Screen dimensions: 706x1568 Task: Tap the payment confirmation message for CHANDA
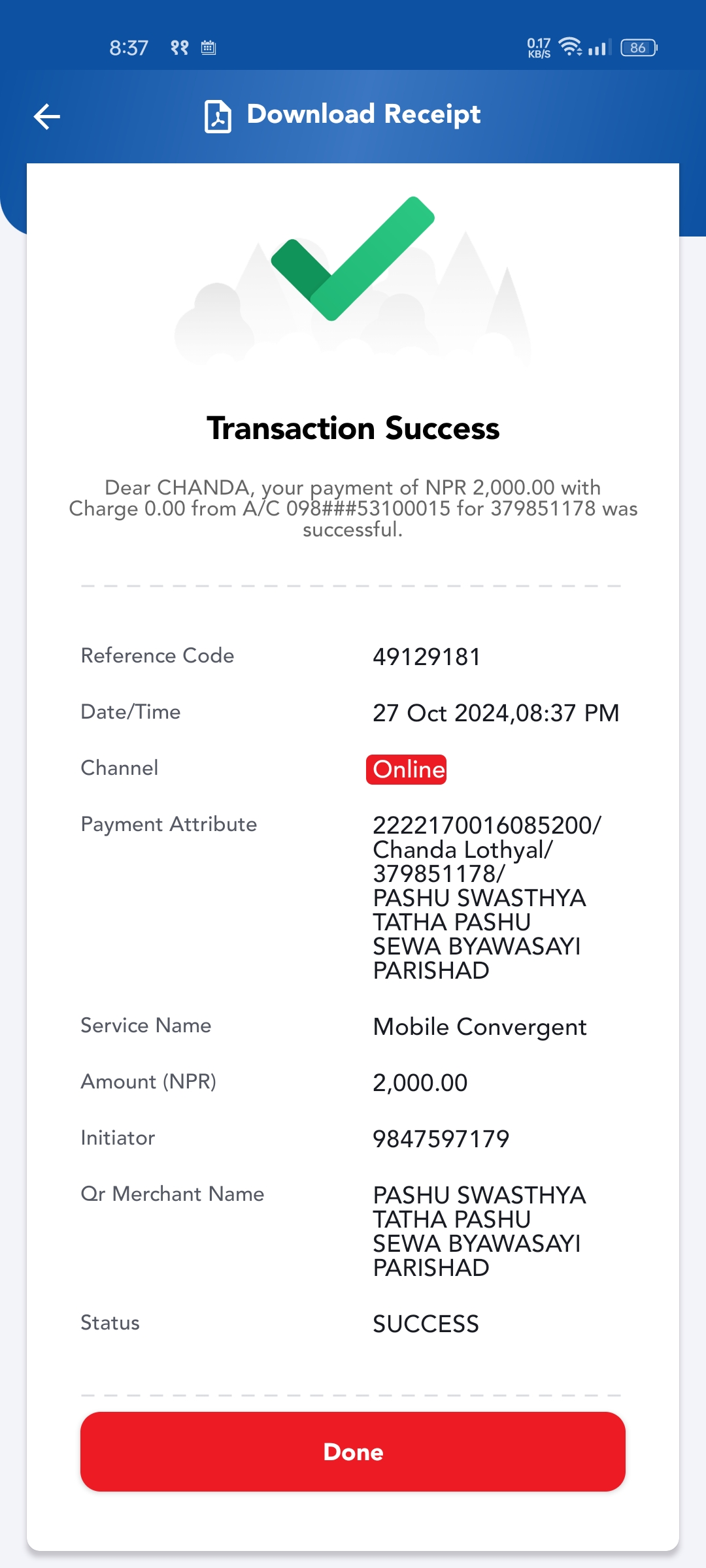[x=353, y=508]
